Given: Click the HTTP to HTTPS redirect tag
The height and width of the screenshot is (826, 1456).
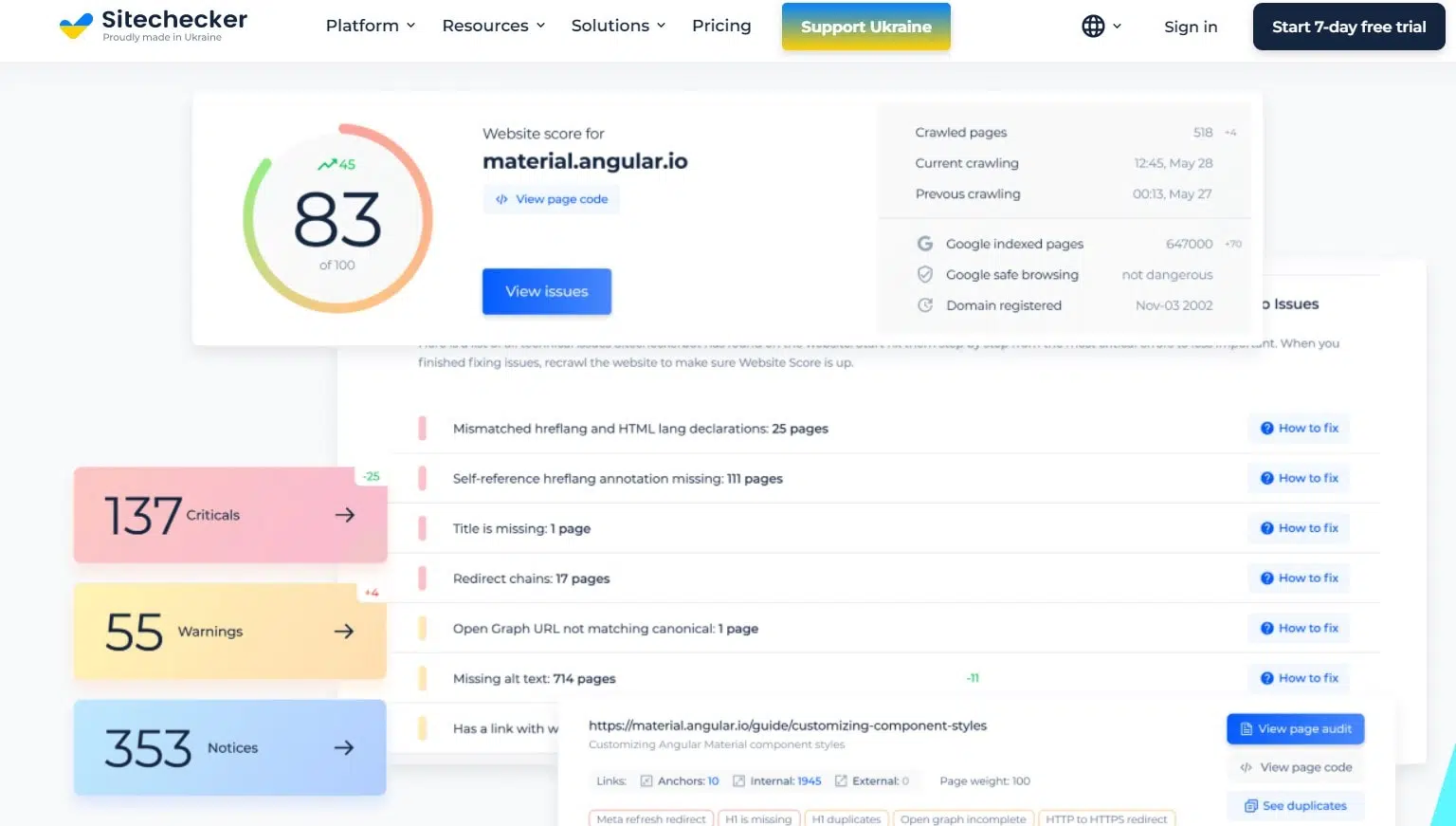Looking at the screenshot, I should (x=1106, y=818).
